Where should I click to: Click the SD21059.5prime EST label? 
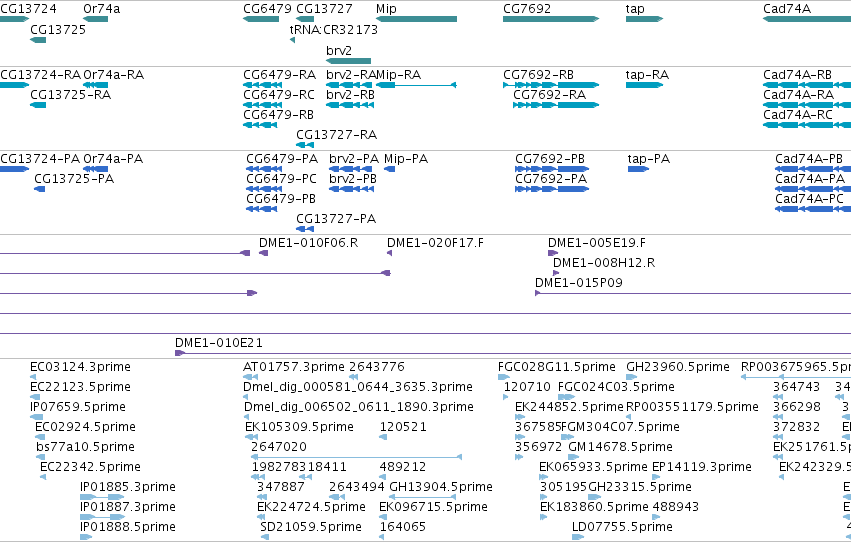click(x=310, y=527)
